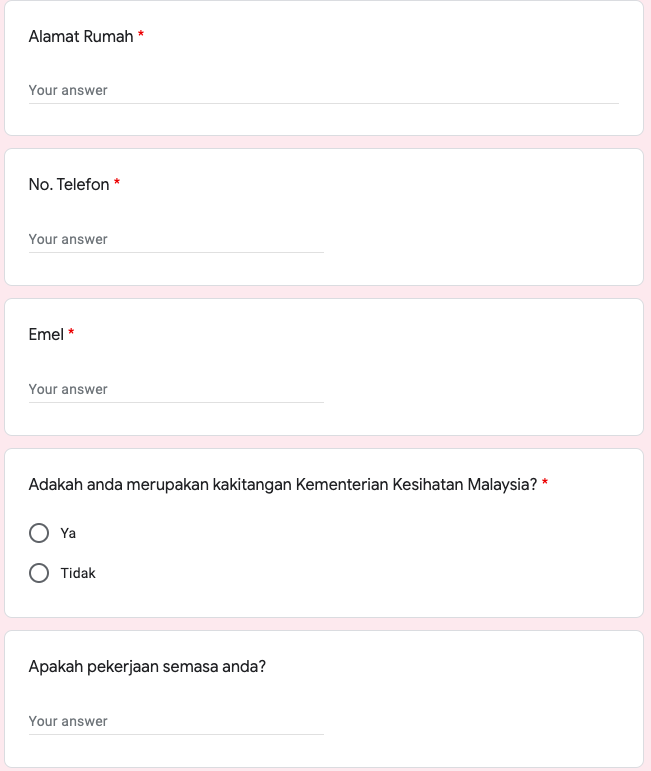Click the red asterisk next to Emel
Image resolution: width=651 pixels, height=771 pixels.
click(71, 333)
